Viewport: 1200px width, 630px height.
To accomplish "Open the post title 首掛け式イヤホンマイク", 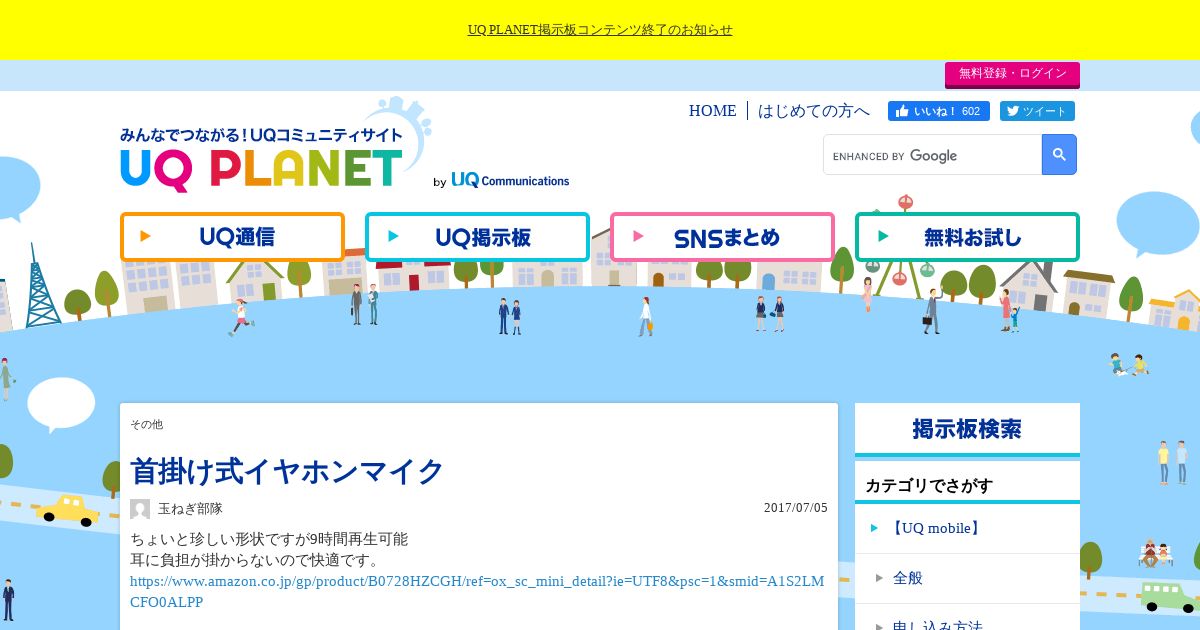I will coord(287,471).
